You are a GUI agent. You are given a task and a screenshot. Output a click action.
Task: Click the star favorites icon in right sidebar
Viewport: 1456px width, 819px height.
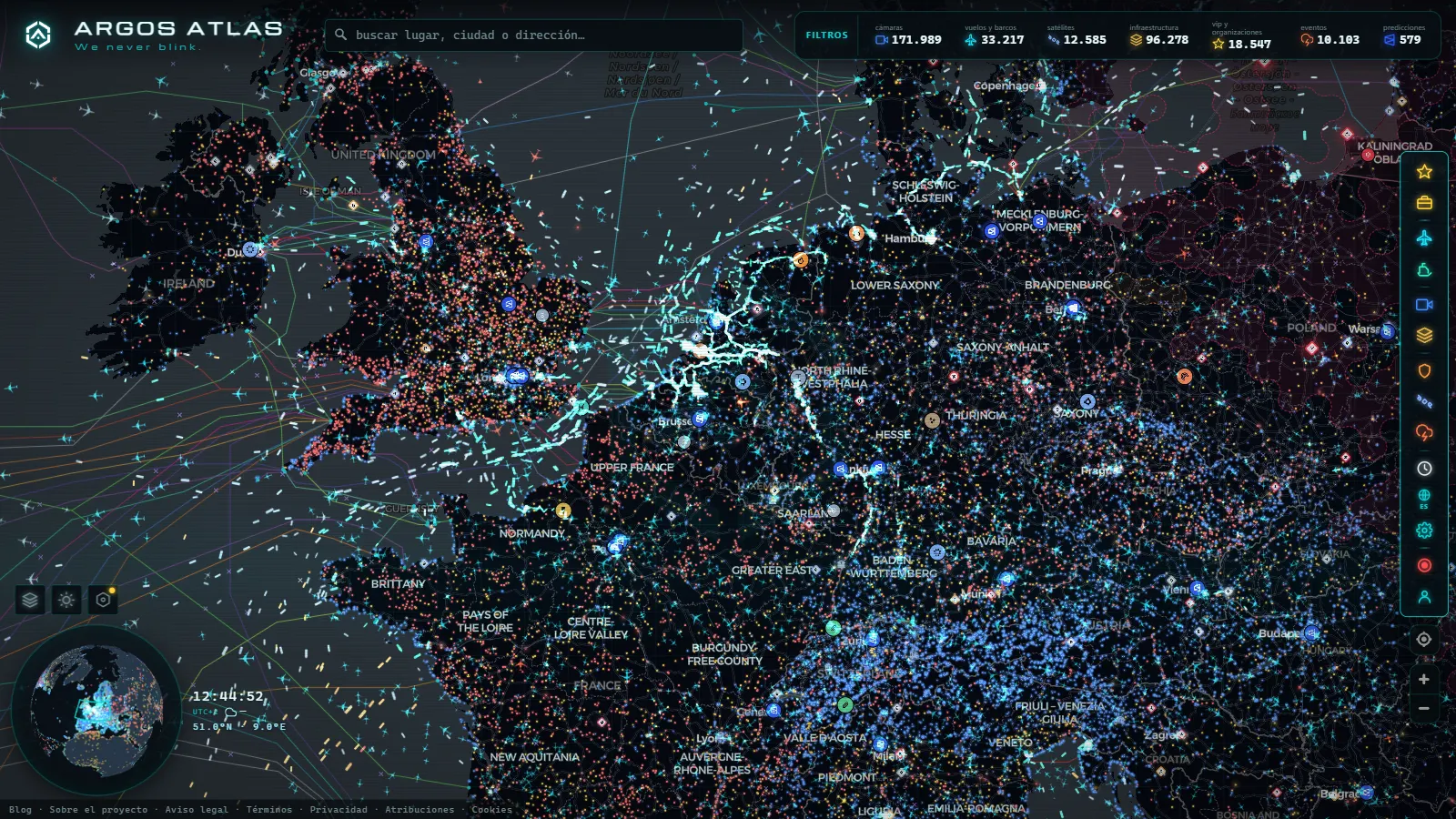(x=1424, y=171)
